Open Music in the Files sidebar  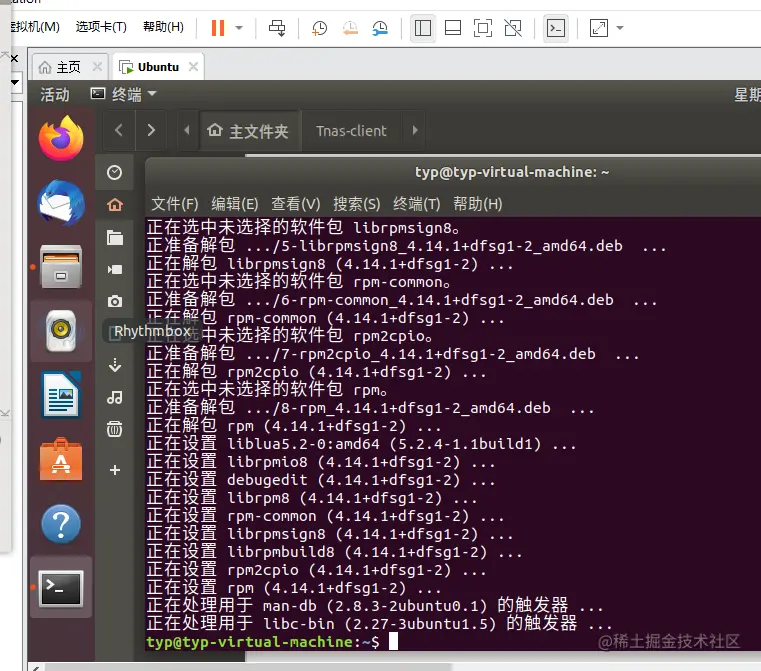pos(115,397)
